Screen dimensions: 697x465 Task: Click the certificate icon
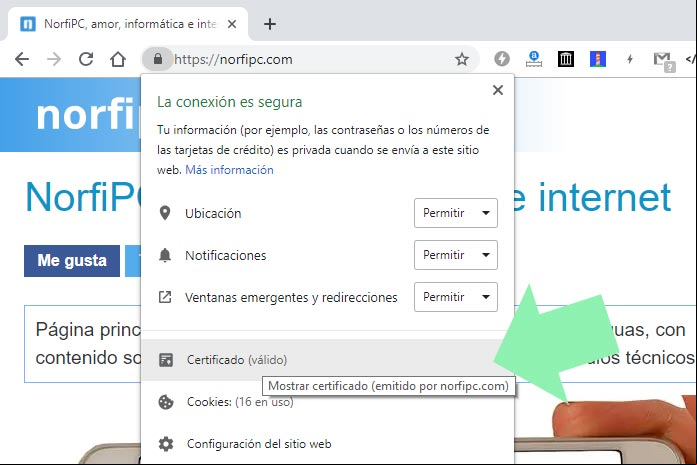pyautogui.click(x=166, y=360)
